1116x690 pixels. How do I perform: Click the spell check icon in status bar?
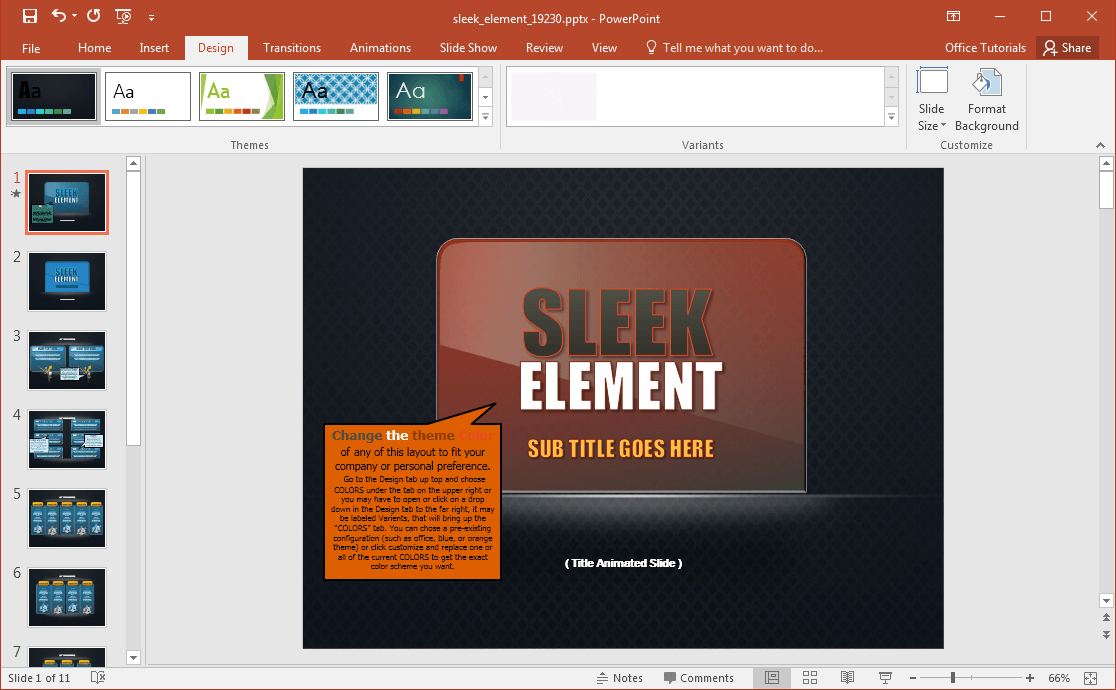pos(98,678)
